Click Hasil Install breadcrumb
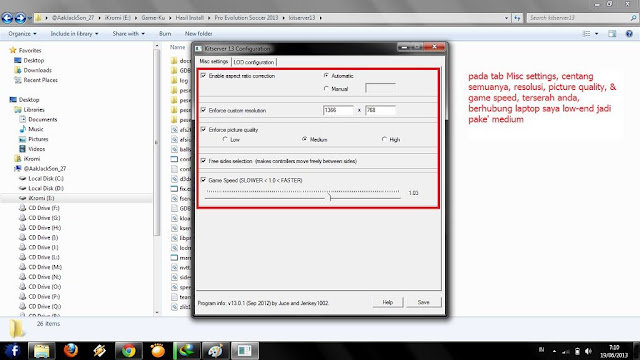Viewport: 640px width, 360px height. (x=190, y=18)
